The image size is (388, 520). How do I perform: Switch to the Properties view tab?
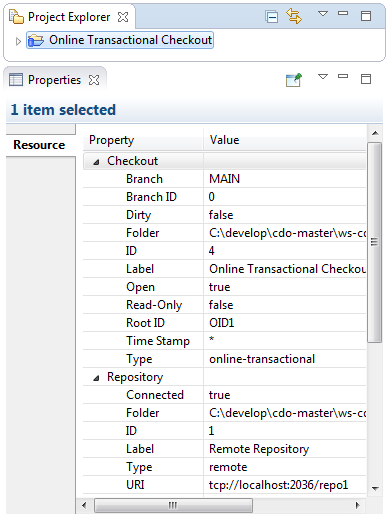[x=54, y=80]
